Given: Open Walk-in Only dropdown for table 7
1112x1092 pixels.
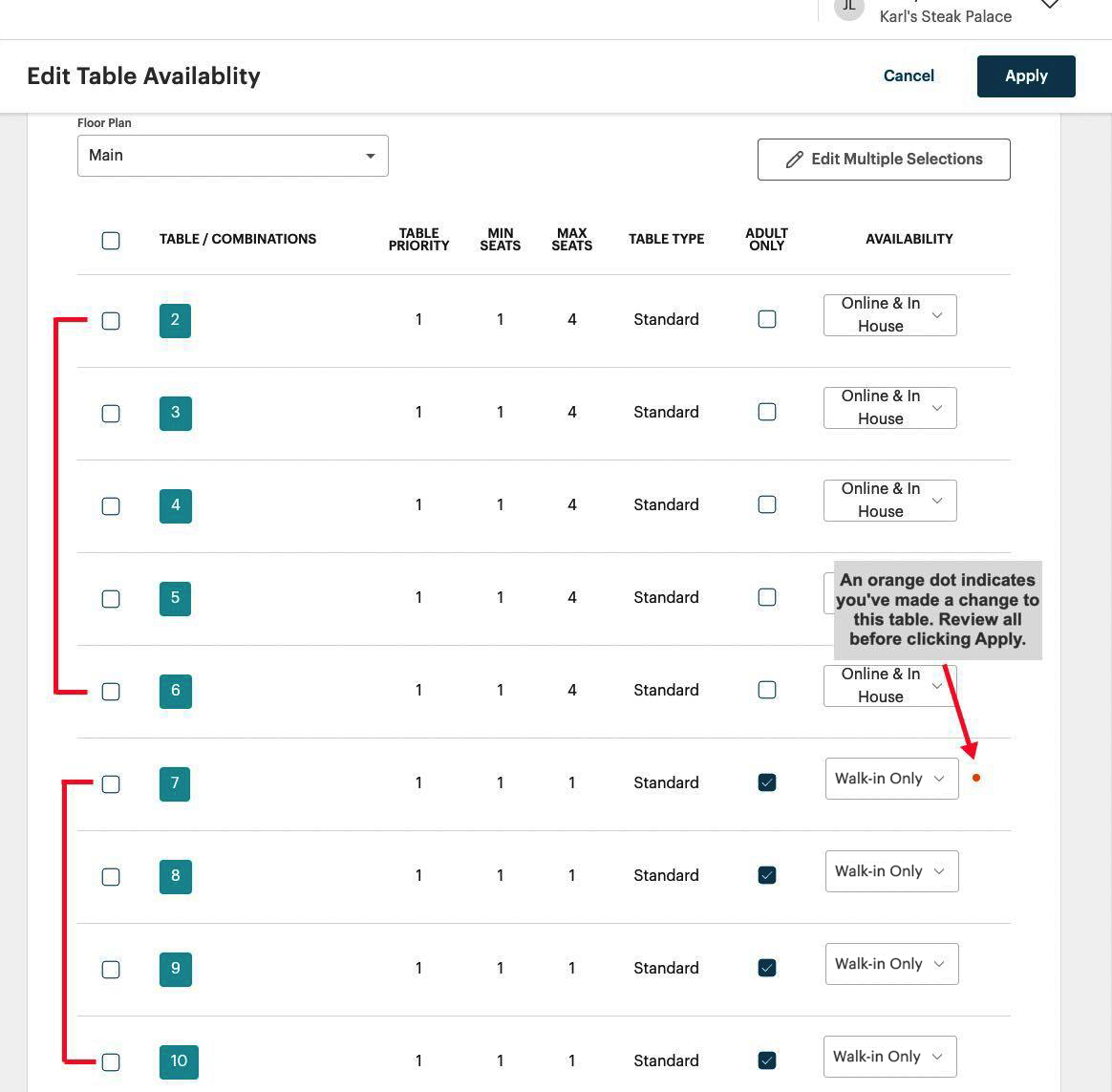Looking at the screenshot, I should (x=891, y=779).
